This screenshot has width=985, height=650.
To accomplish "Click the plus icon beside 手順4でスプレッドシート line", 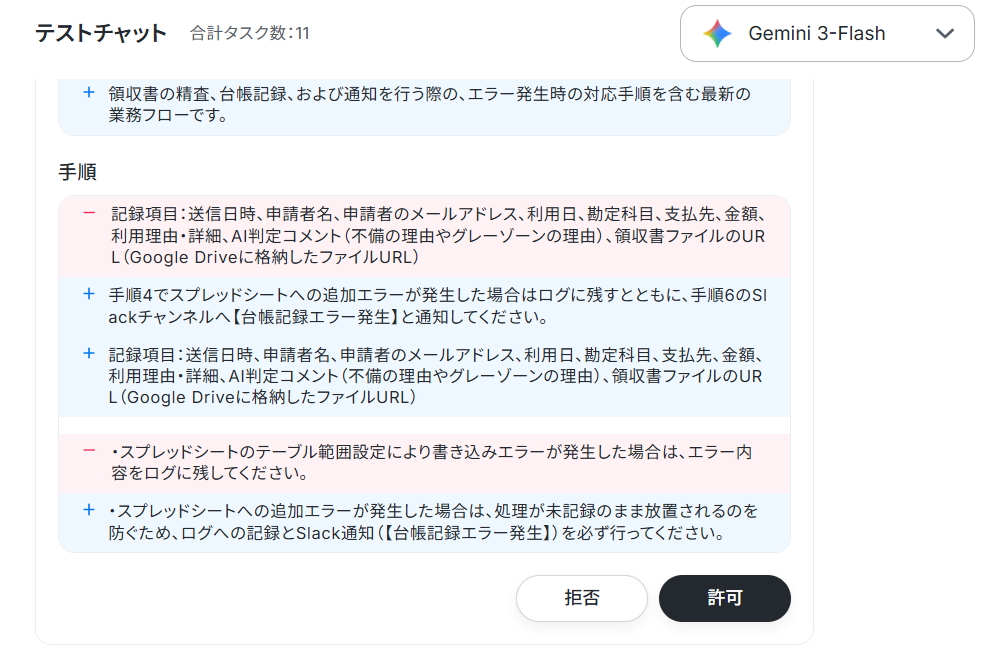I will 89,294.
